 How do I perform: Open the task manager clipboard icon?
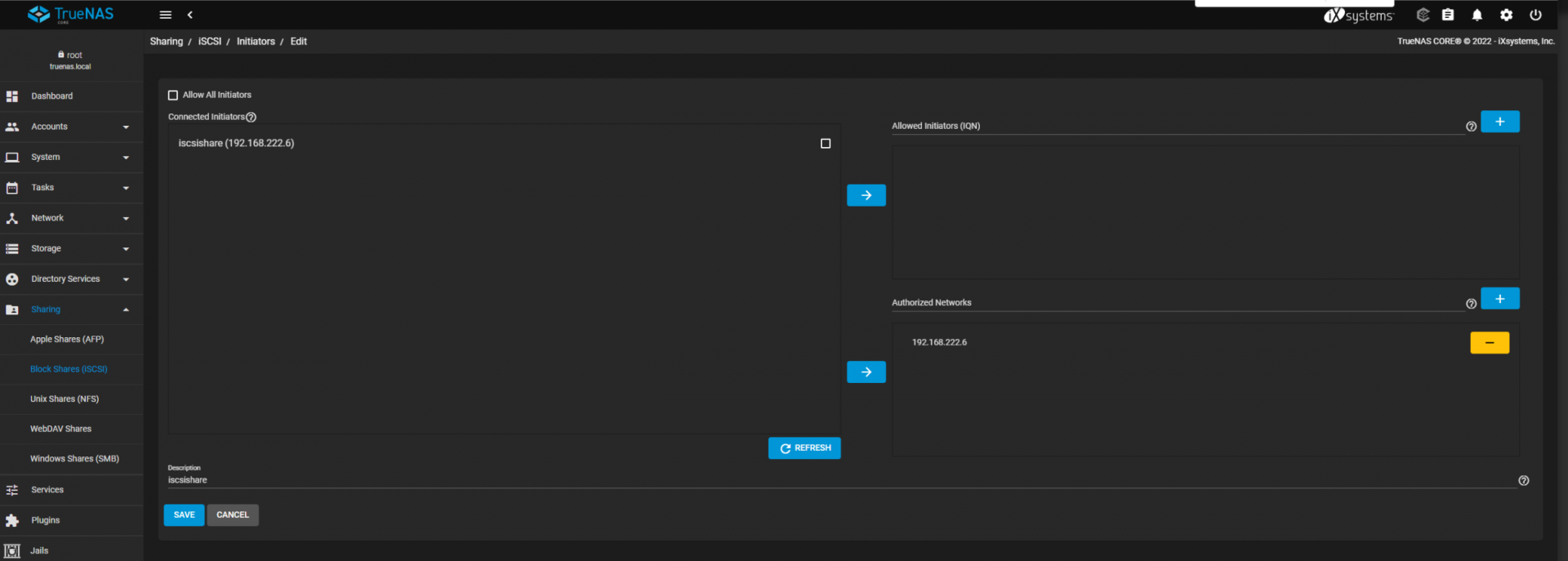pos(1448,15)
